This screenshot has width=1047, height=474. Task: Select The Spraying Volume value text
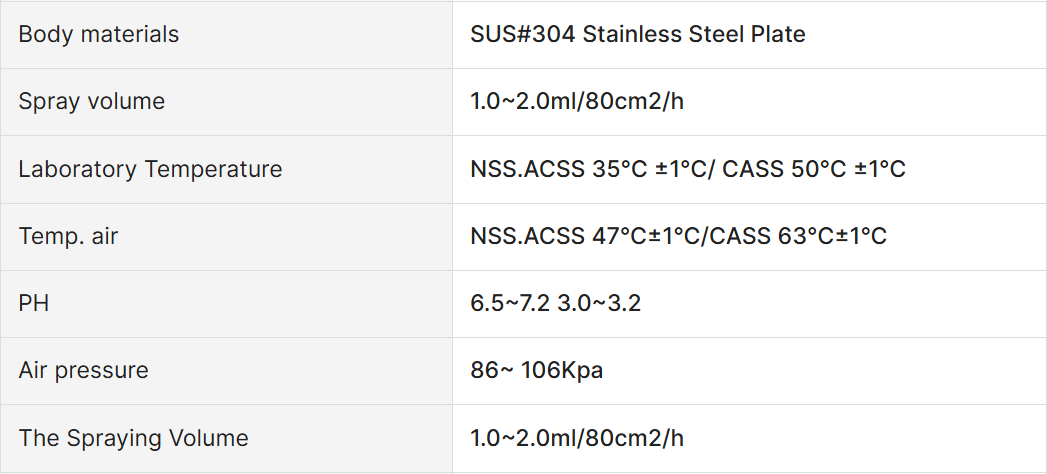pos(577,439)
